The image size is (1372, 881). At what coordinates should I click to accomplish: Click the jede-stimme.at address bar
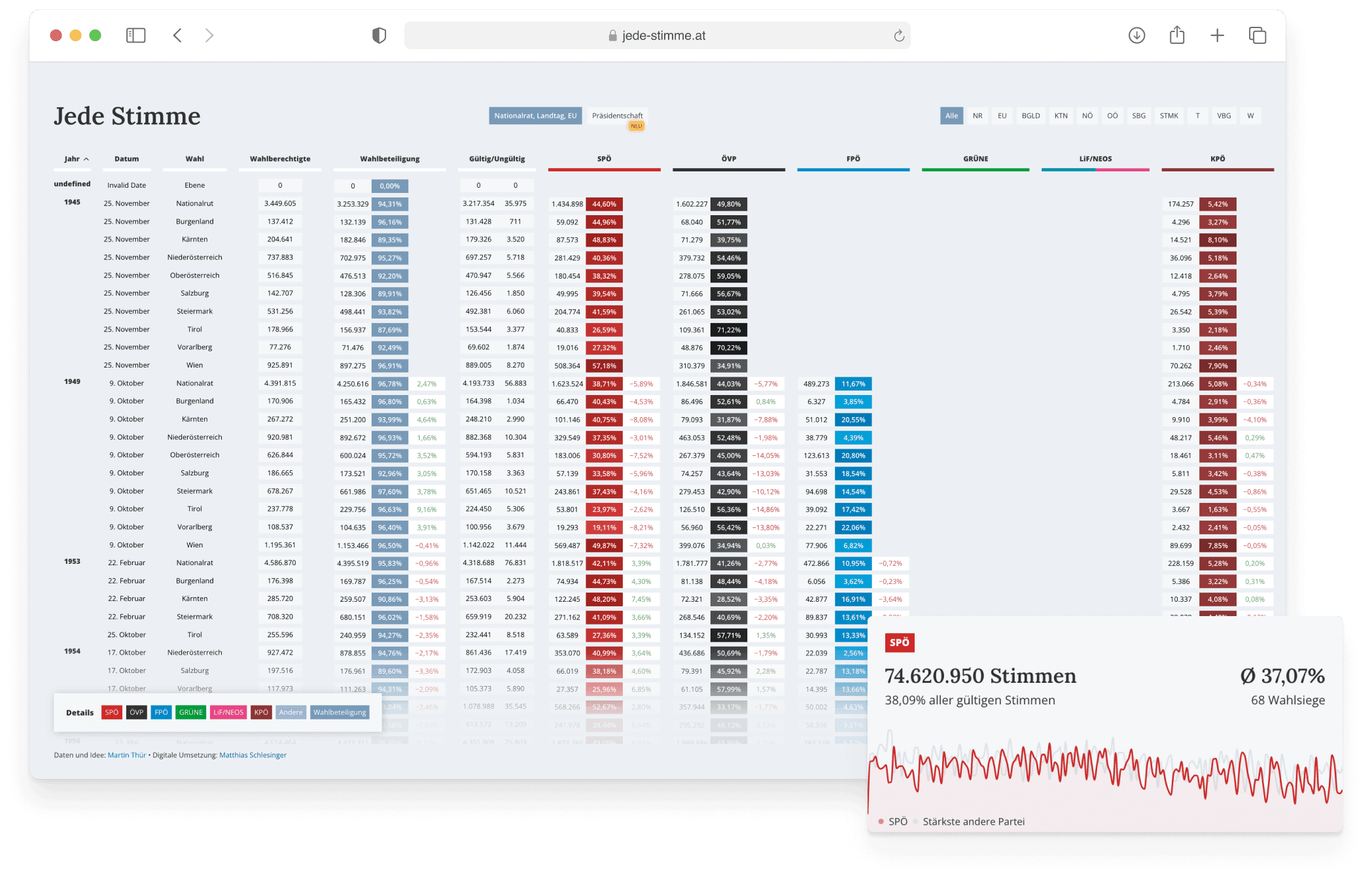point(657,36)
